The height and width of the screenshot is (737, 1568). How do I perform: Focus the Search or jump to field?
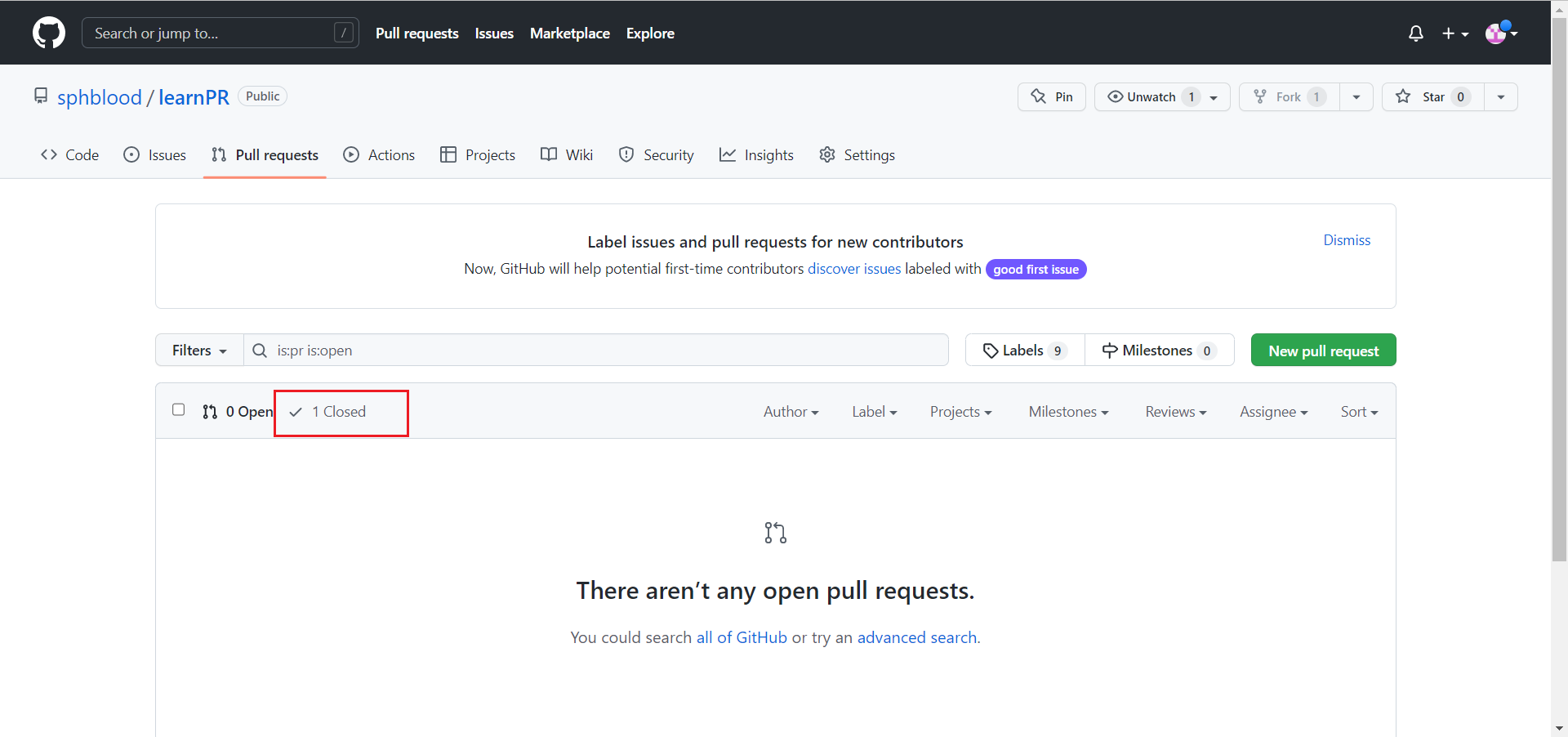(x=220, y=33)
